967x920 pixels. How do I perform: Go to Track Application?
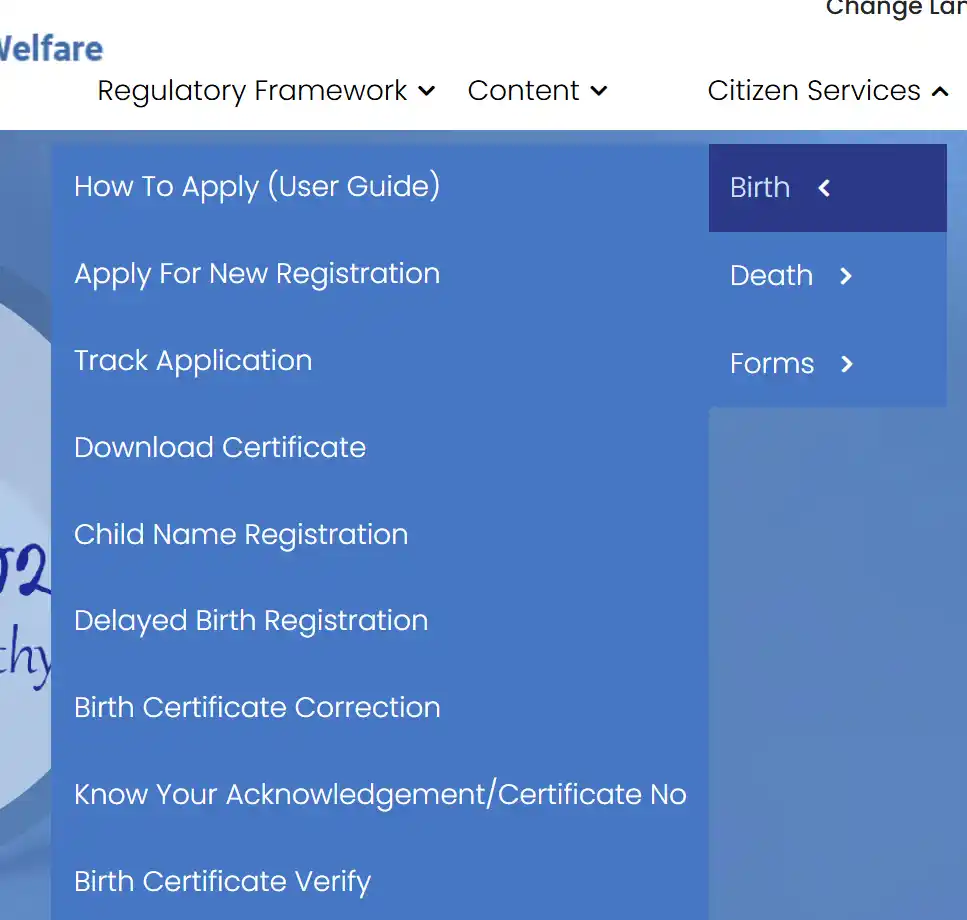click(193, 361)
